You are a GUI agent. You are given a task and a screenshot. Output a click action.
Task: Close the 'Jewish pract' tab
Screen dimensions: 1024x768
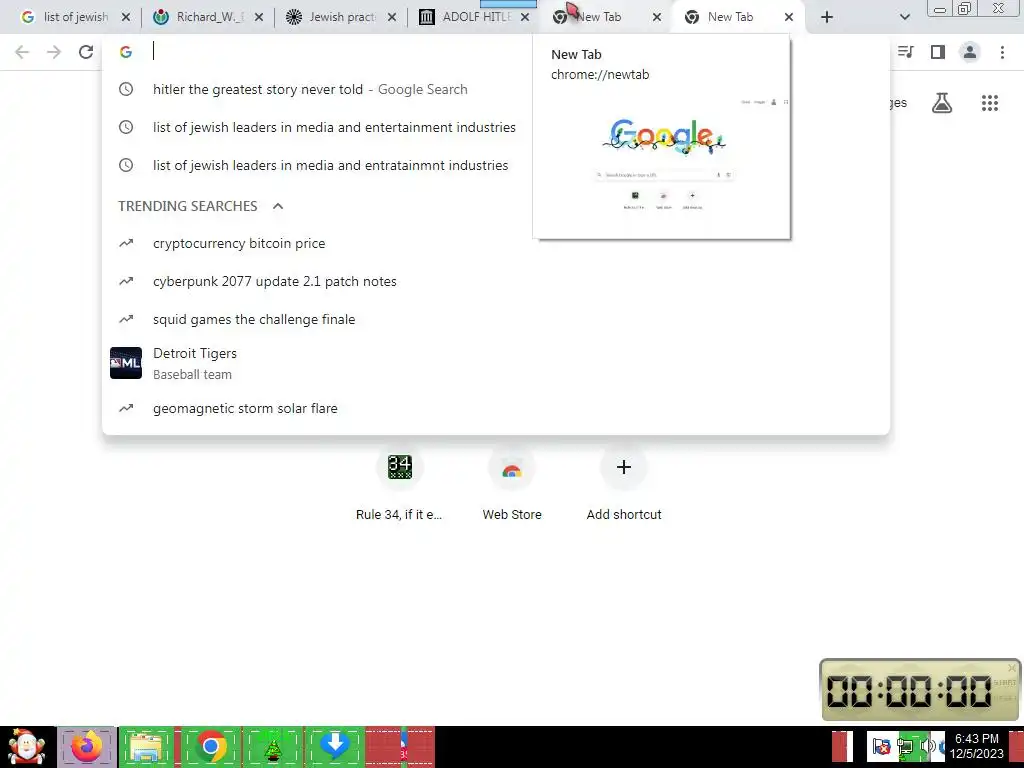(392, 18)
